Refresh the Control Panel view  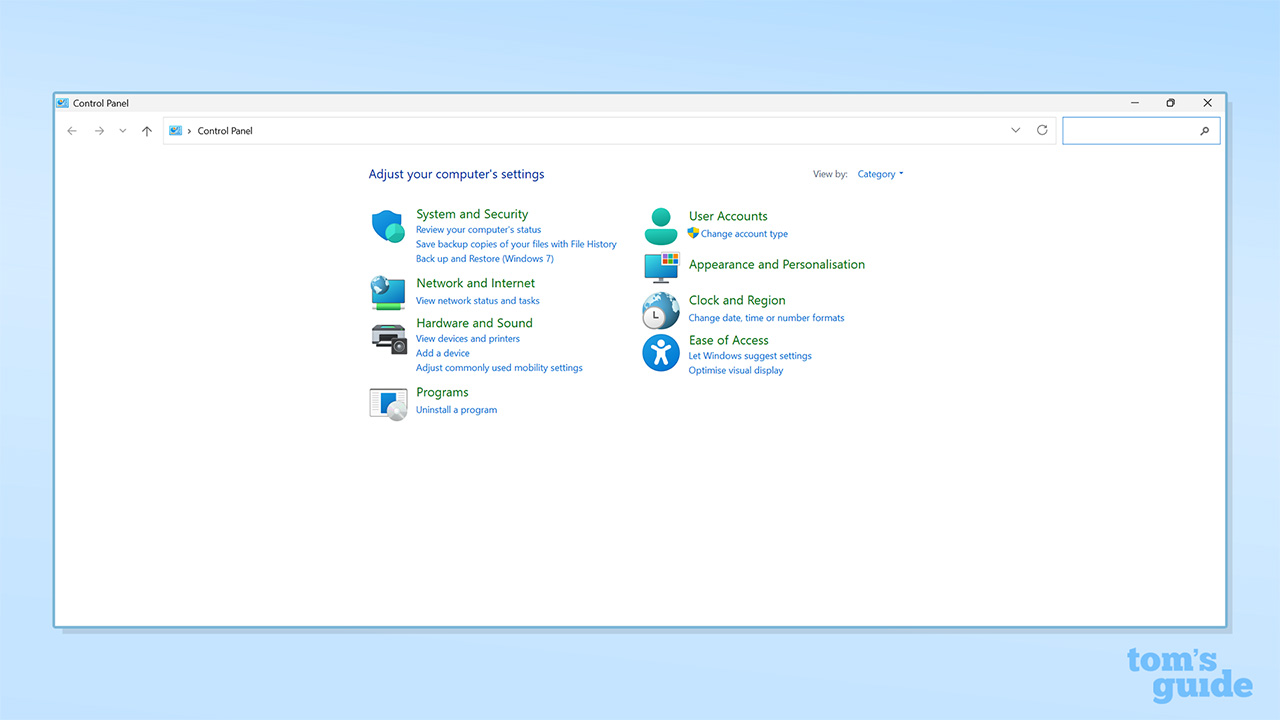[x=1042, y=131]
